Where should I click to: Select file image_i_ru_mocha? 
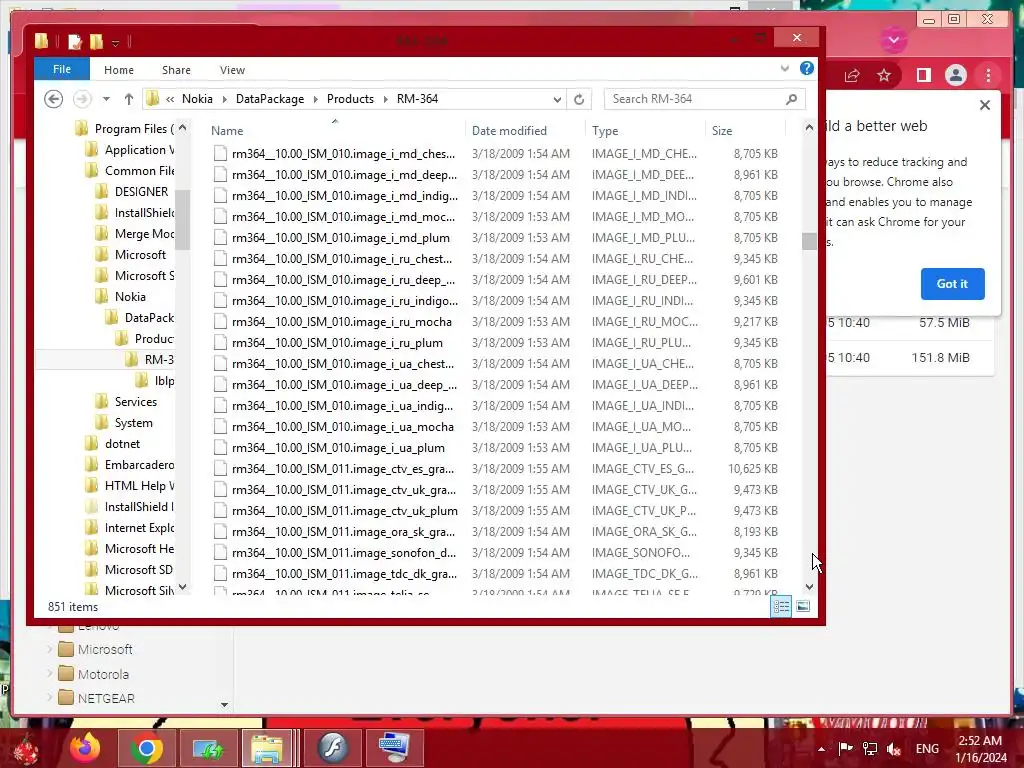[x=342, y=321]
